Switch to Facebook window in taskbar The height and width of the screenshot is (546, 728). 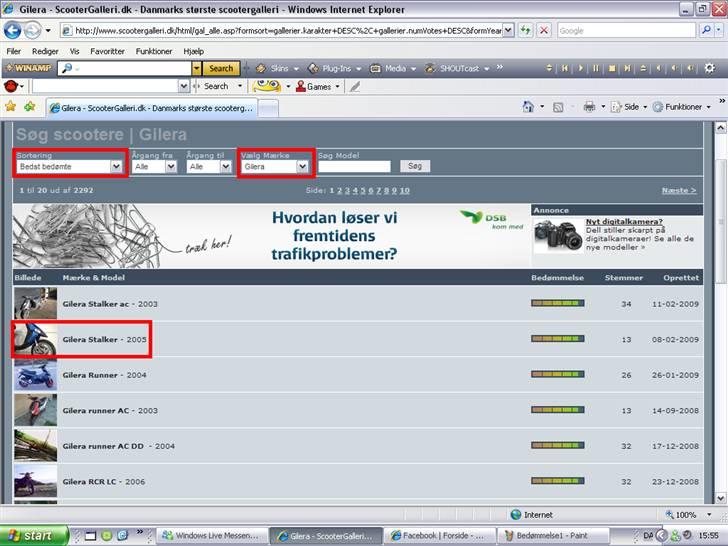coord(438,536)
